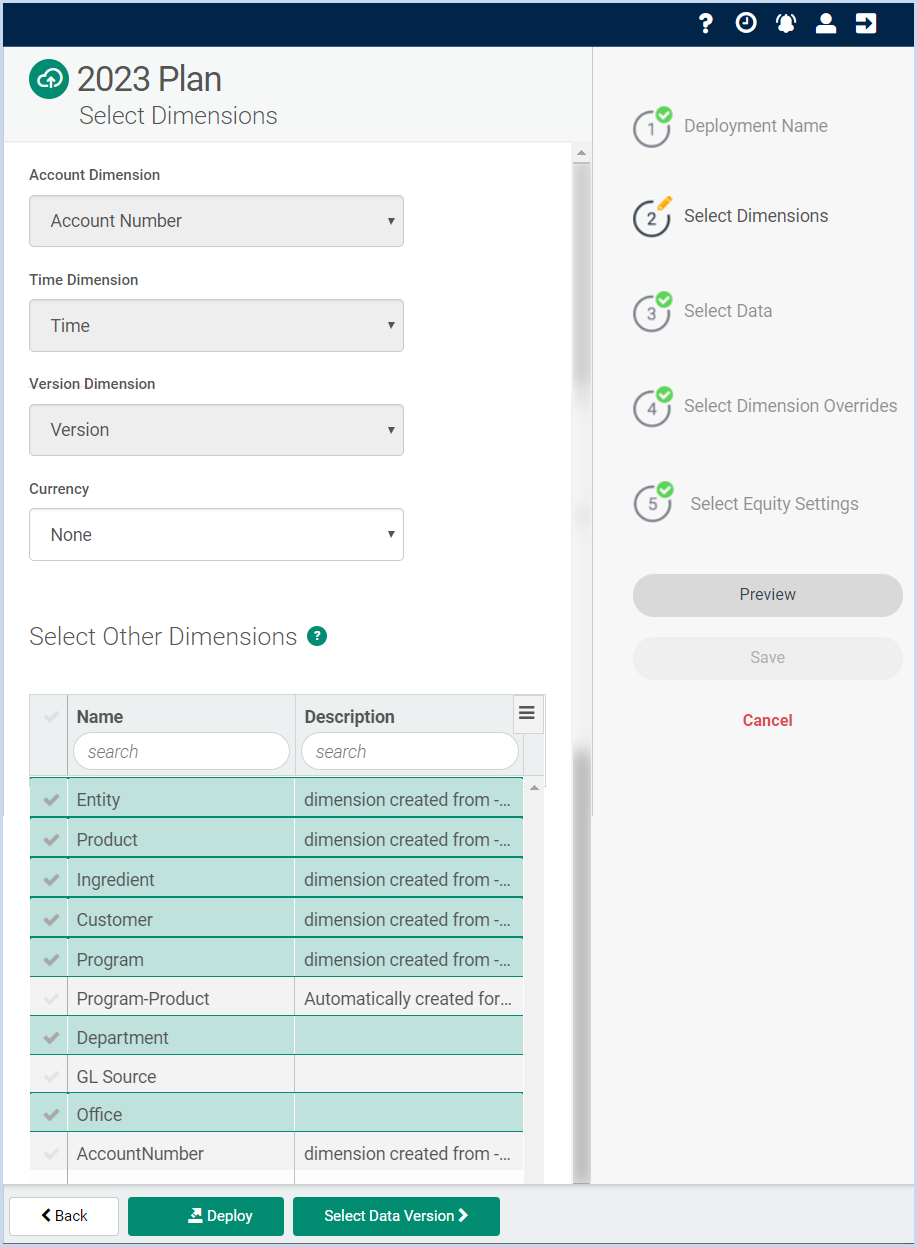Uncheck the Office dimension row
This screenshot has width=917, height=1247.
pyautogui.click(x=50, y=1114)
